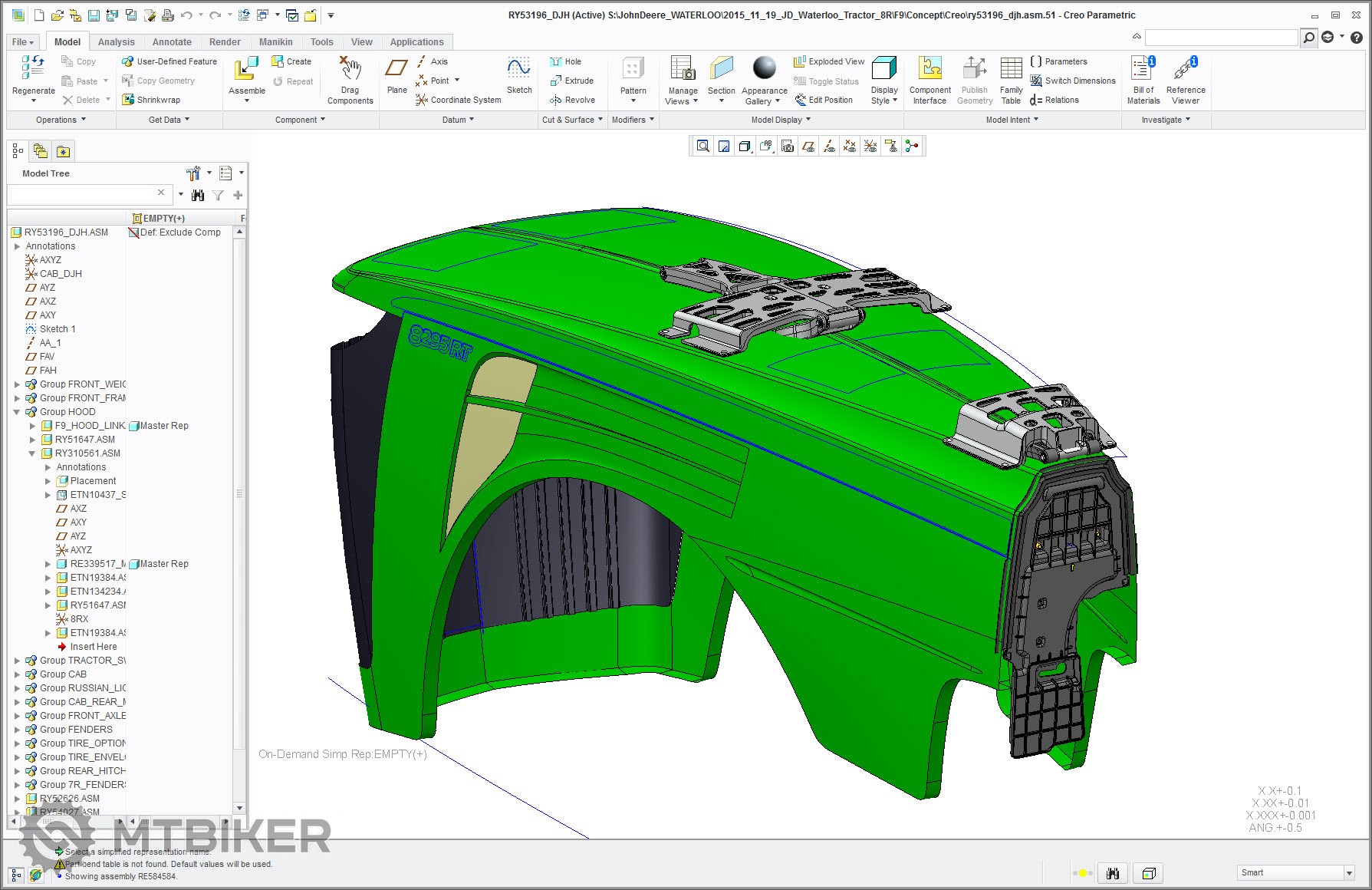Open the Appearance Gallery sphere icon
Image resolution: width=1372 pixels, height=890 pixels.
764,69
